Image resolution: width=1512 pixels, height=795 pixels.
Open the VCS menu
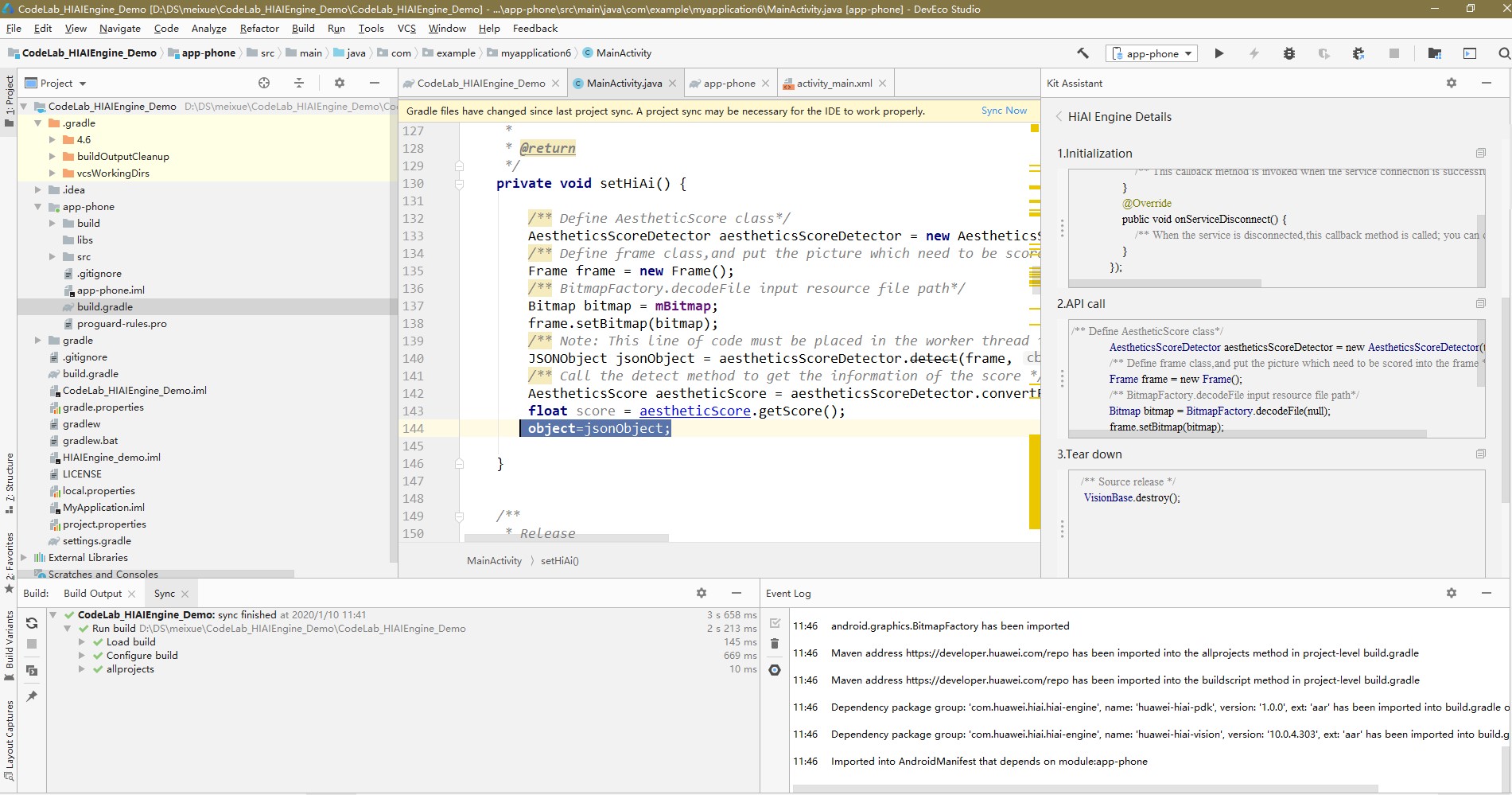406,28
